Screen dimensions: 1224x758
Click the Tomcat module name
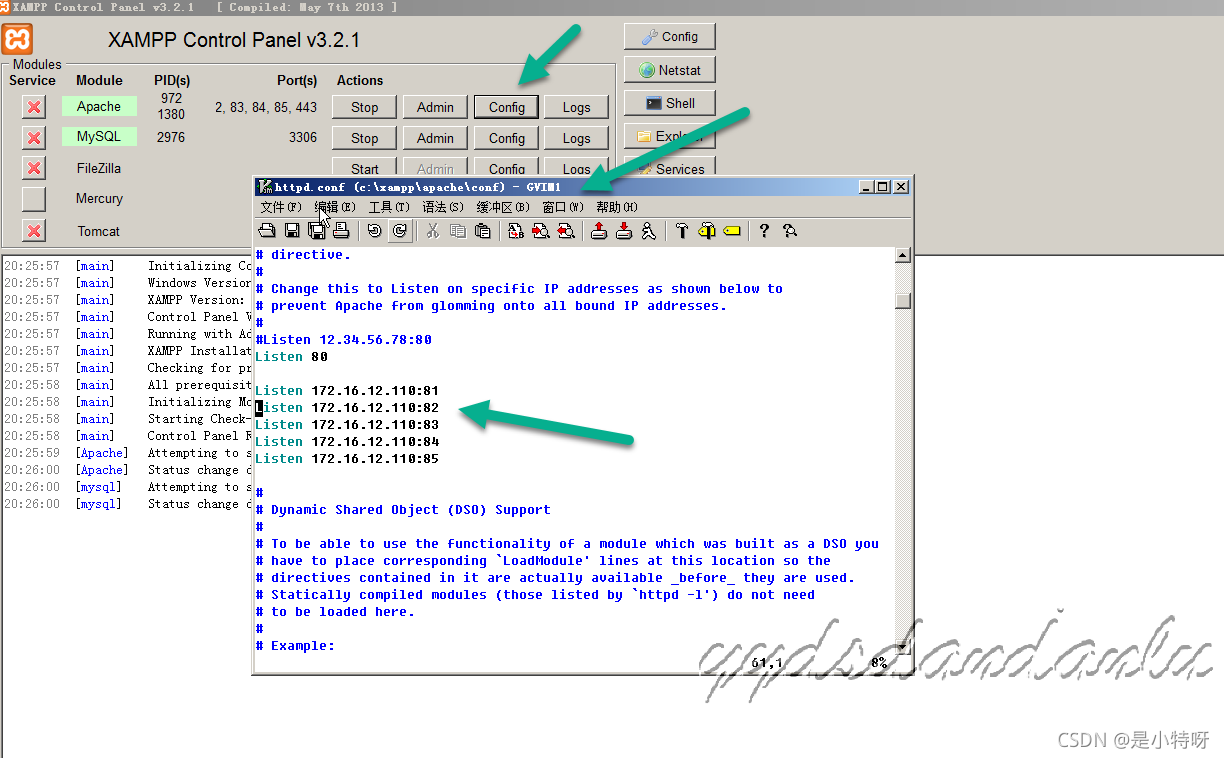[99, 231]
